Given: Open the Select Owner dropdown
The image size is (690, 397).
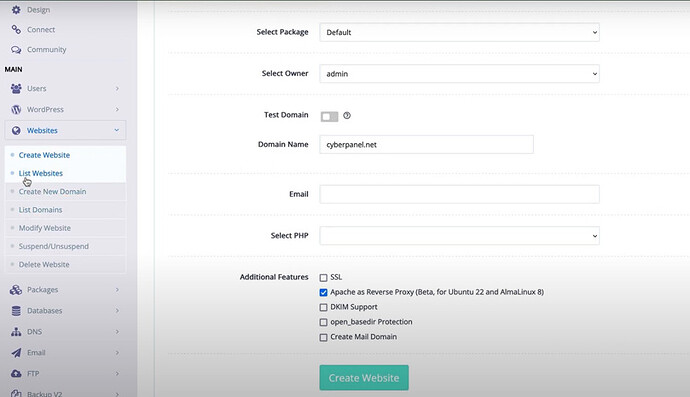Looking at the screenshot, I should click(x=459, y=74).
